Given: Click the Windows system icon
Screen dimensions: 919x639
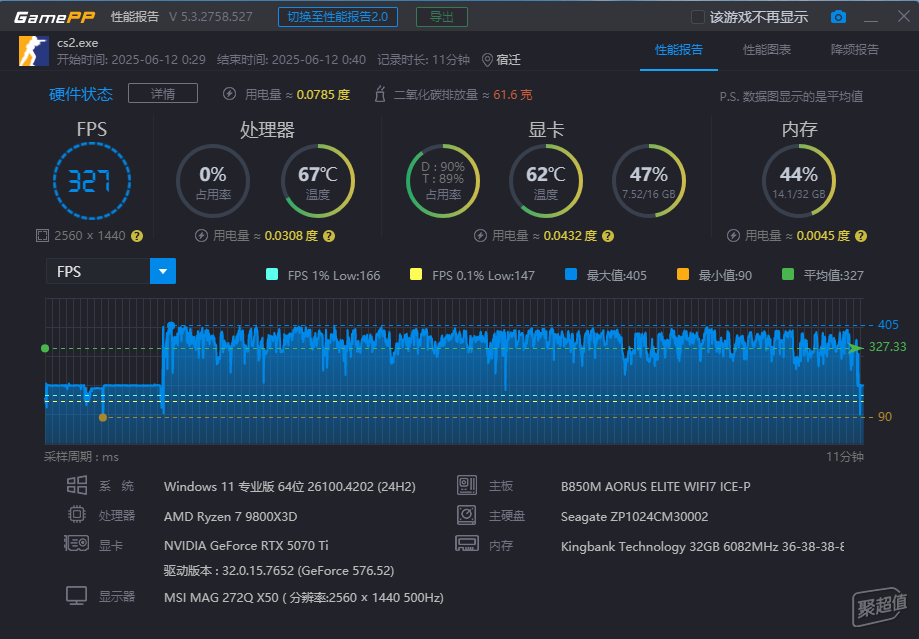Looking at the screenshot, I should click(77, 485).
